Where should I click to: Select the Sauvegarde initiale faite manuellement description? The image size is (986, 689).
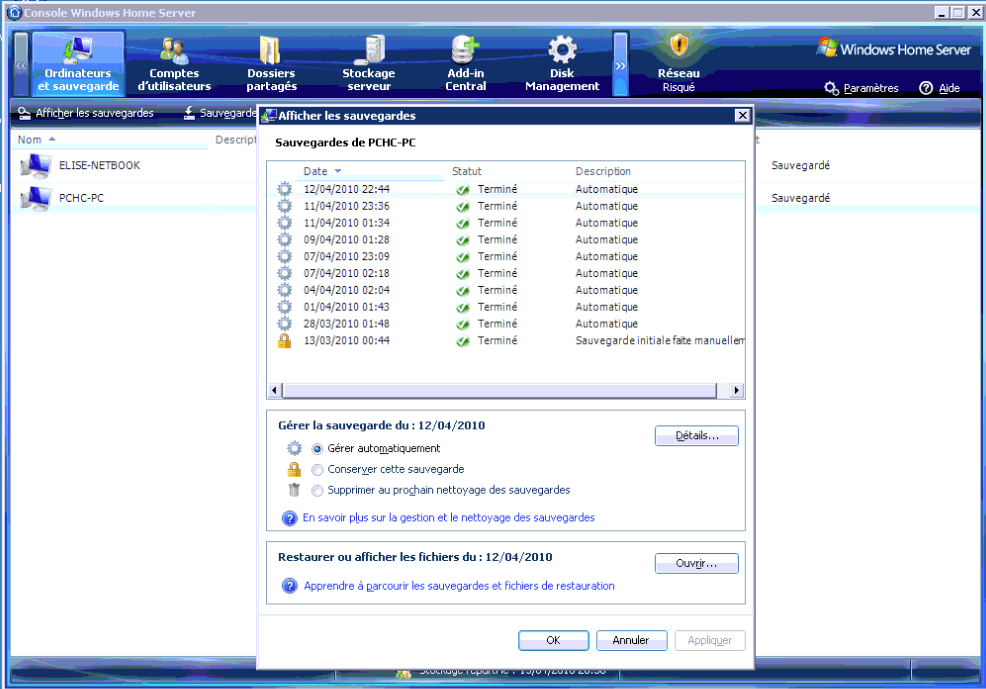pyautogui.click(x=660, y=340)
